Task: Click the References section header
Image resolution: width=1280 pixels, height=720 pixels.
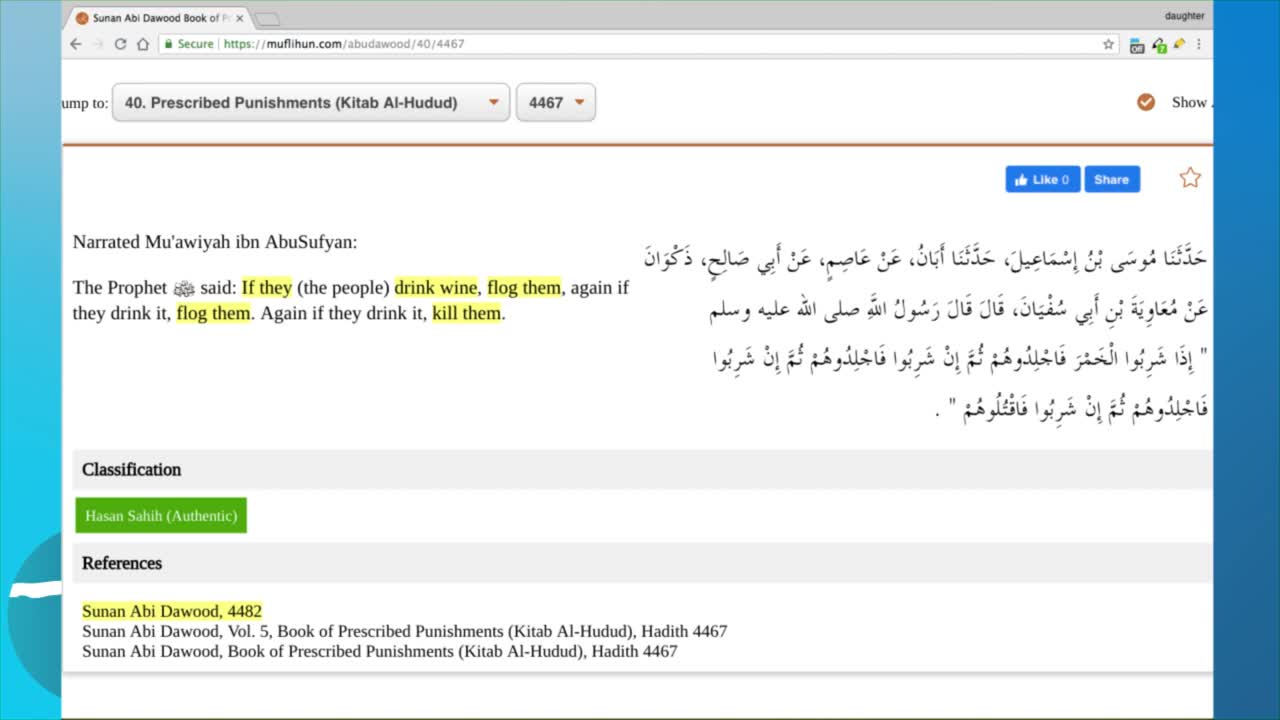Action: pyautogui.click(x=642, y=563)
